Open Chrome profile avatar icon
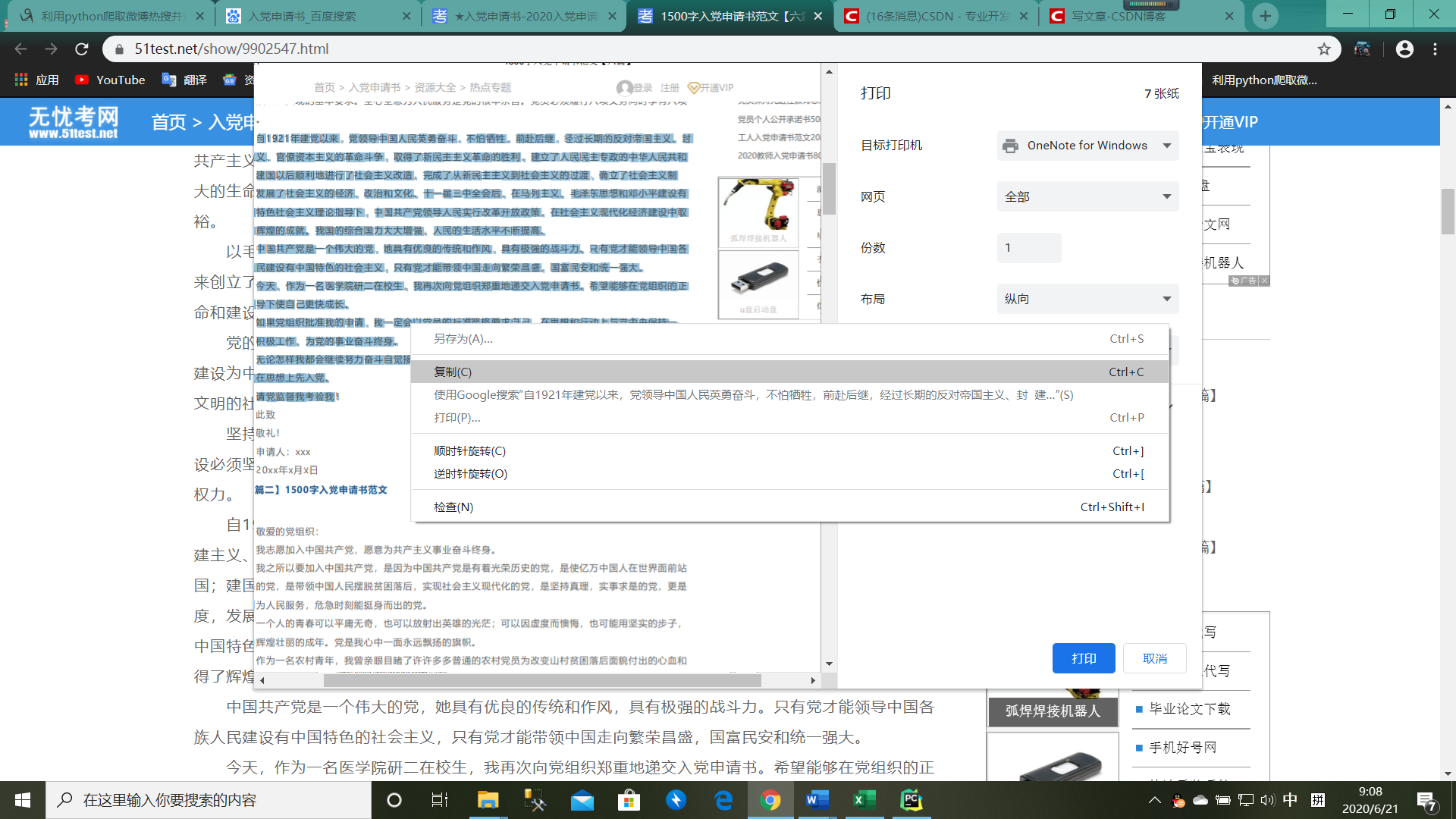This screenshot has height=819, width=1456. pos(1404,49)
